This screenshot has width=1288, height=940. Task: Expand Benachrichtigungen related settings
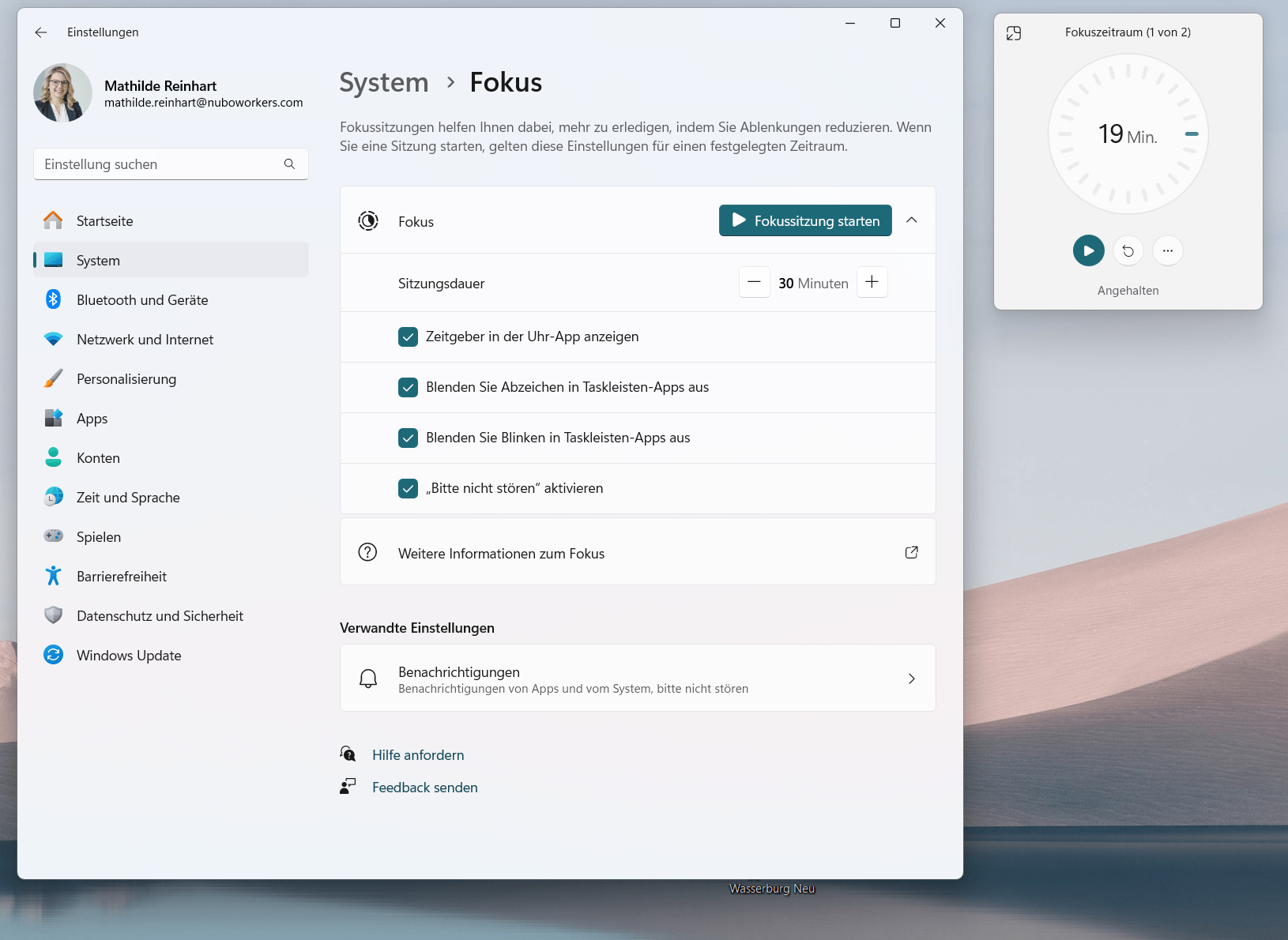click(912, 678)
